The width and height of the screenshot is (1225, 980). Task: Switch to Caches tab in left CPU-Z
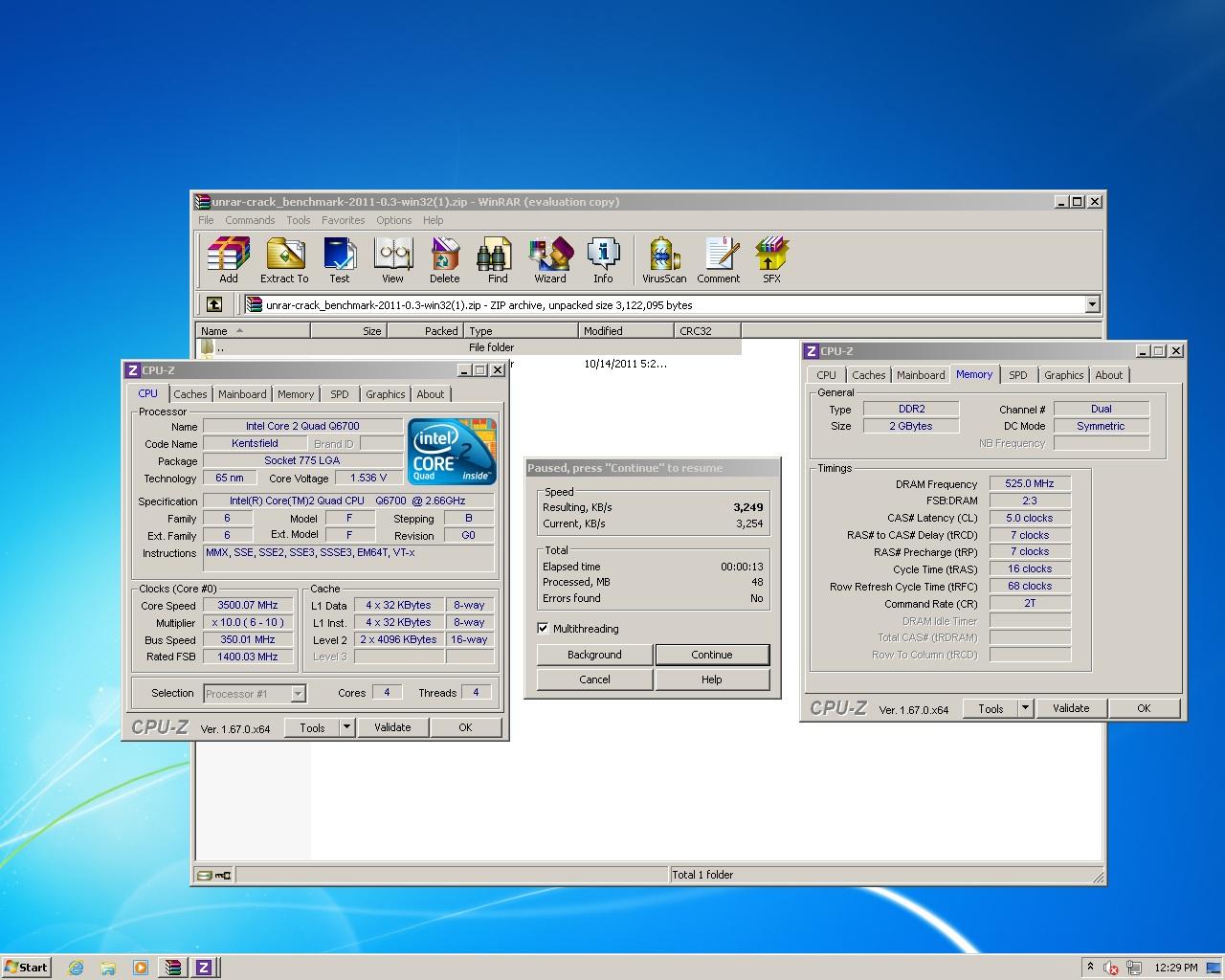(189, 394)
